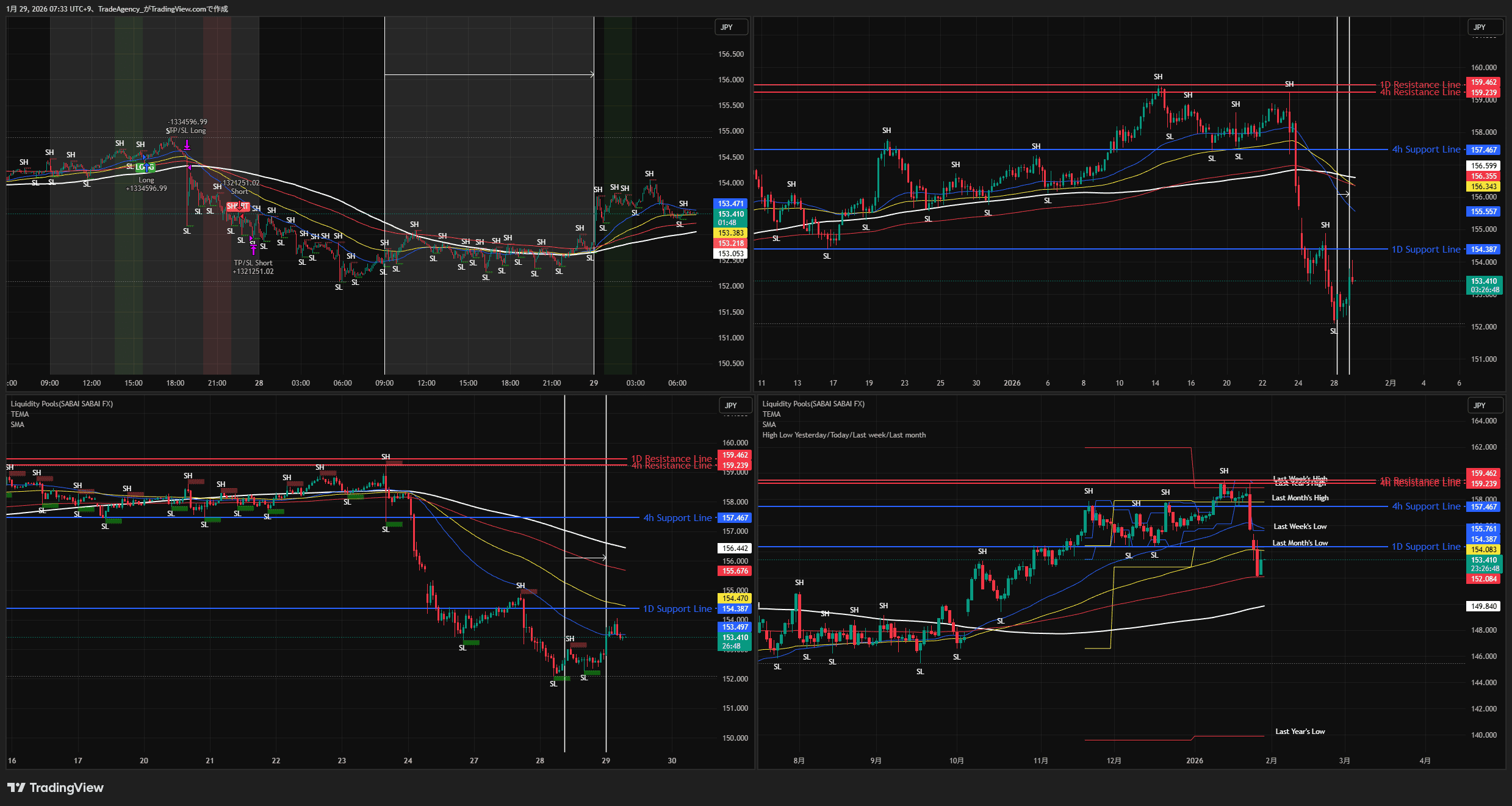Click 'Last Year's Low' label
The height and width of the screenshot is (806, 1512).
tap(1300, 732)
